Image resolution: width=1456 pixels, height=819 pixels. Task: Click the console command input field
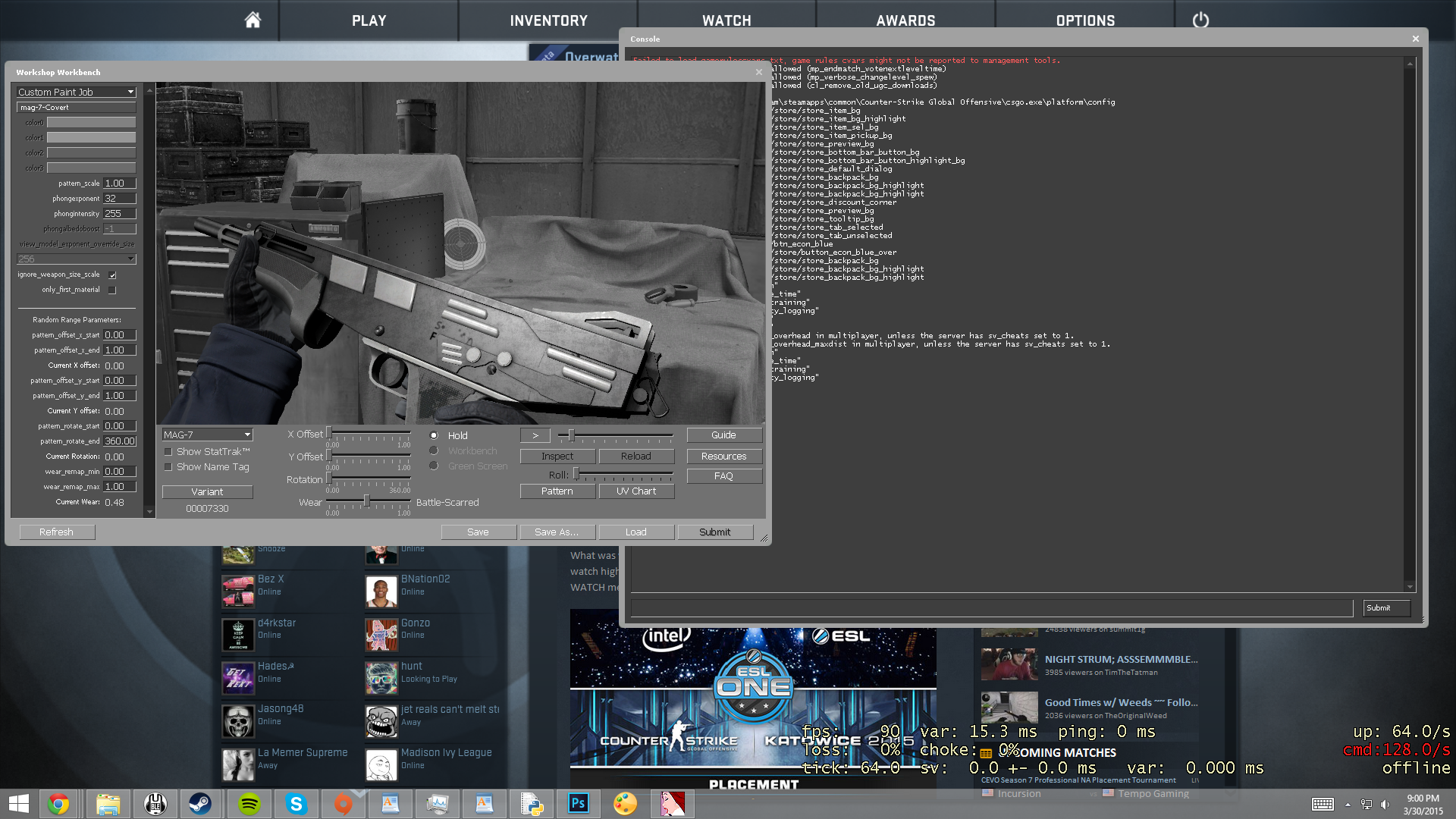(x=991, y=608)
